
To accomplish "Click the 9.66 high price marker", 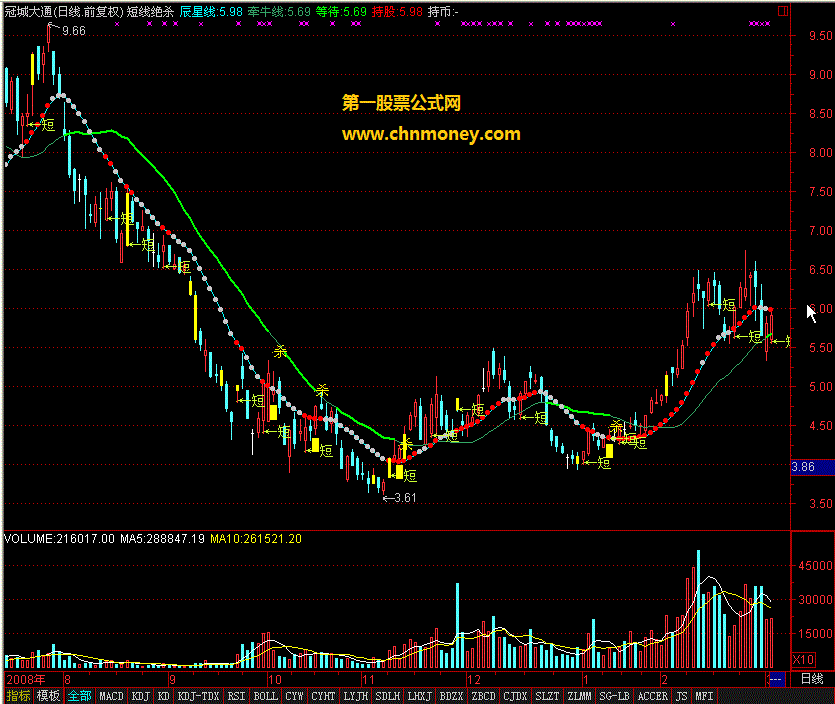I will 73,31.
